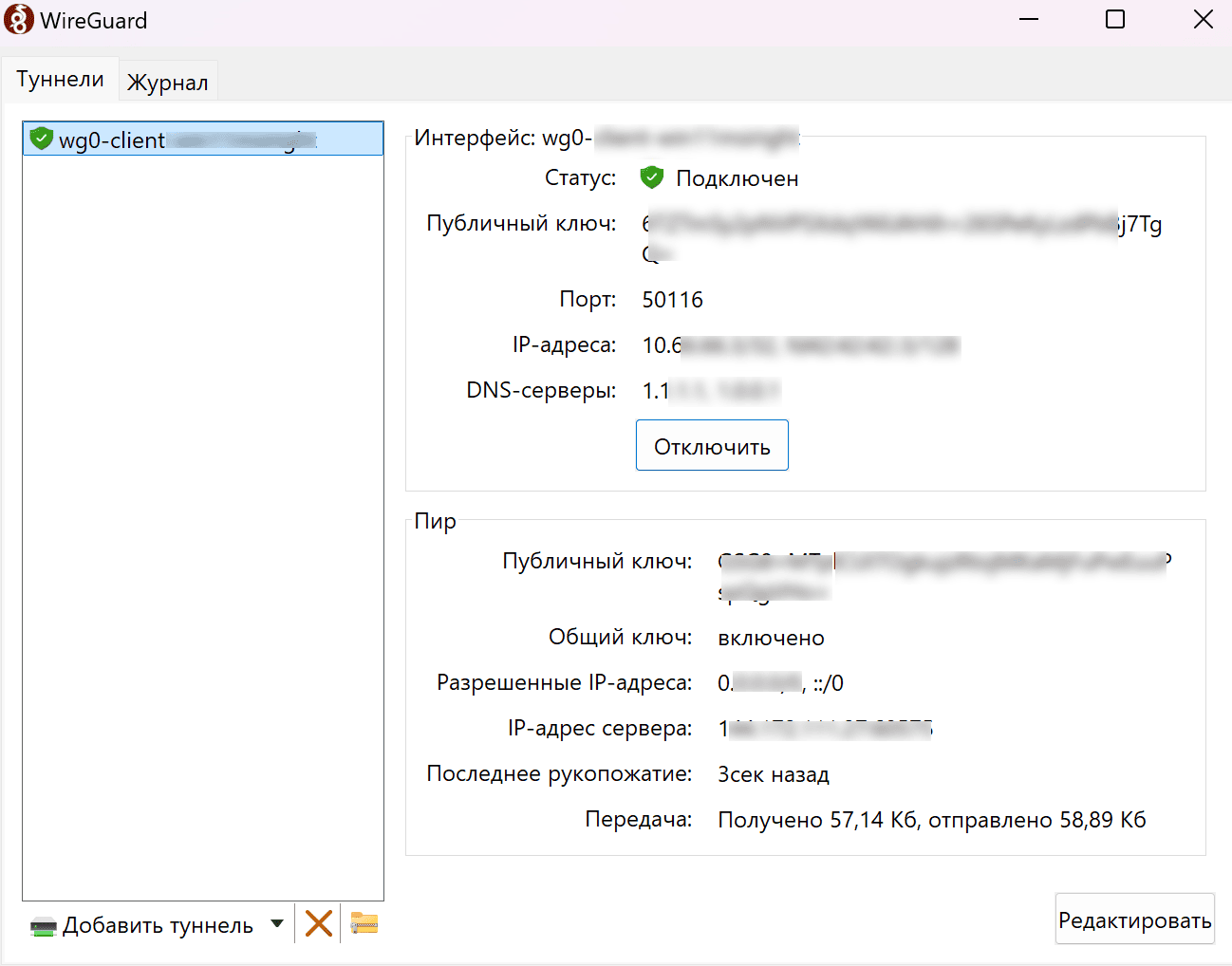The width and height of the screenshot is (1232, 966).
Task: Select the wg0-client tunnel in the list
Action: (203, 139)
